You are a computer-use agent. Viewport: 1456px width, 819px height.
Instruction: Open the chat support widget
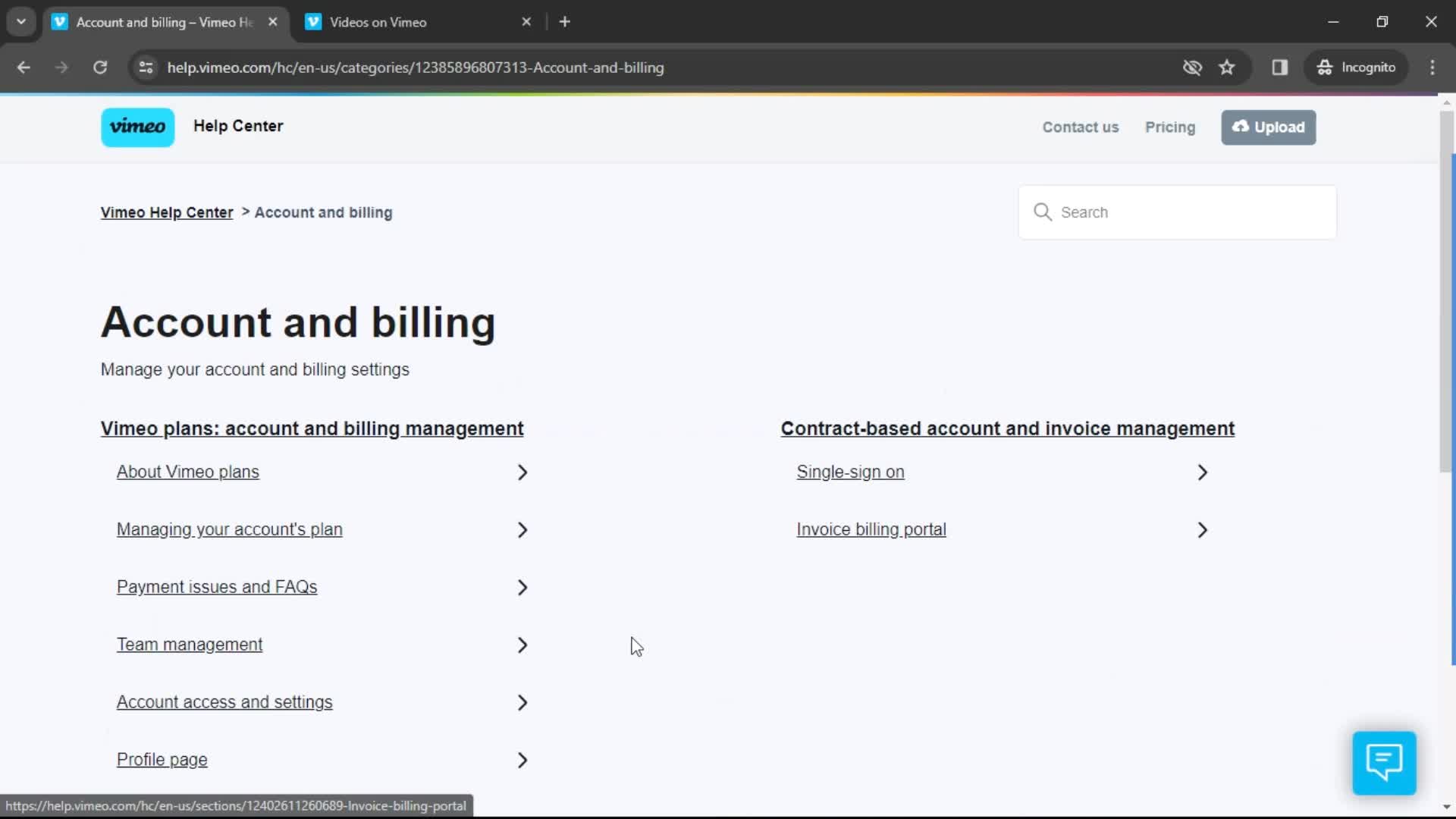(1384, 762)
